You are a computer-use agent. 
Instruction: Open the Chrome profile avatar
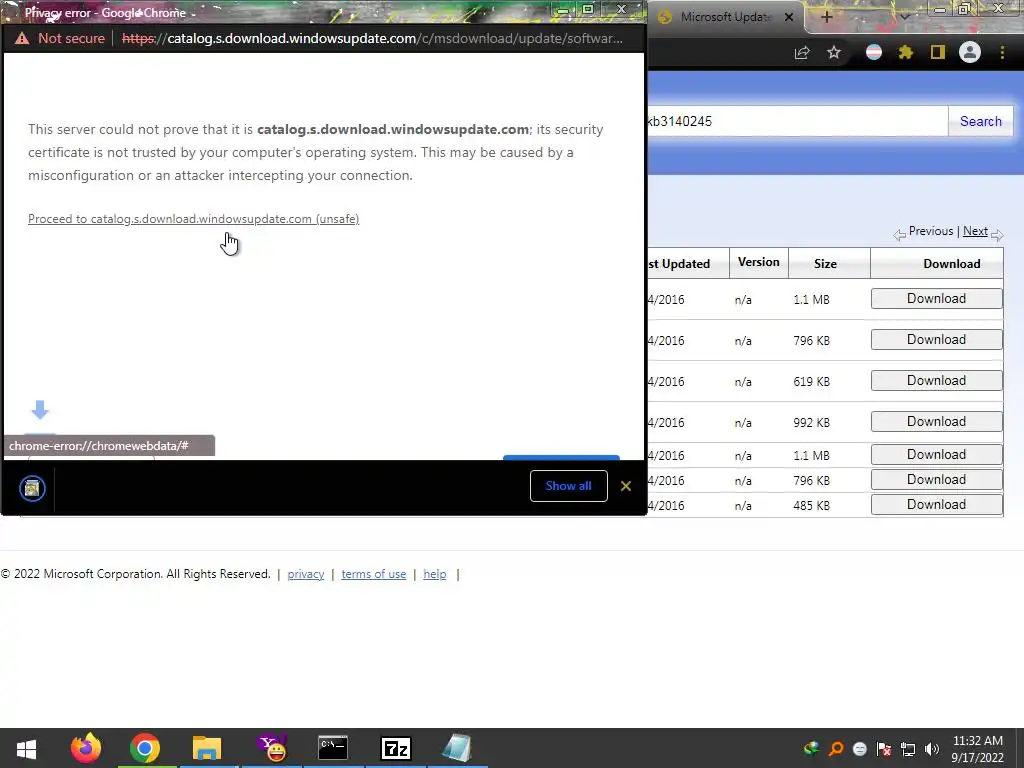tap(970, 52)
